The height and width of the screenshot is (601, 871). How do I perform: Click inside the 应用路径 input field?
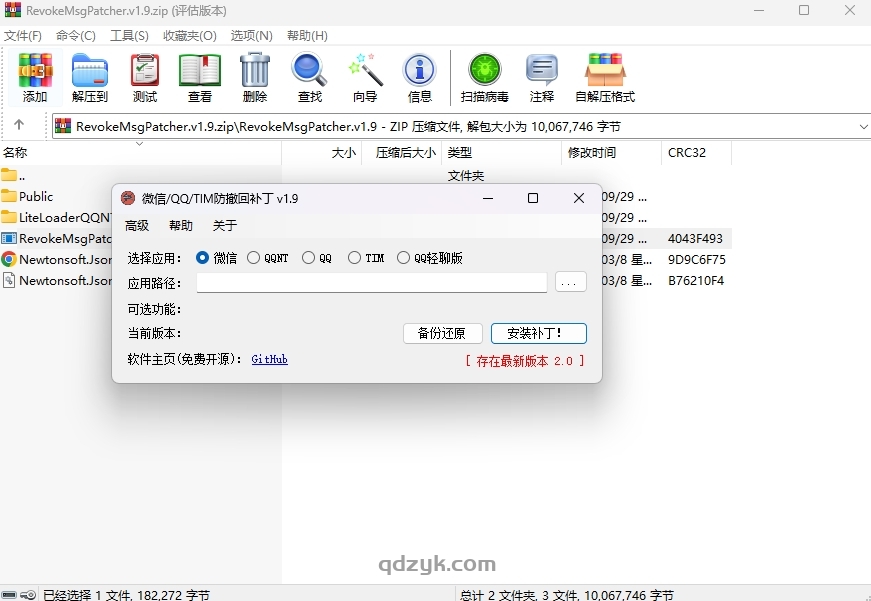370,283
